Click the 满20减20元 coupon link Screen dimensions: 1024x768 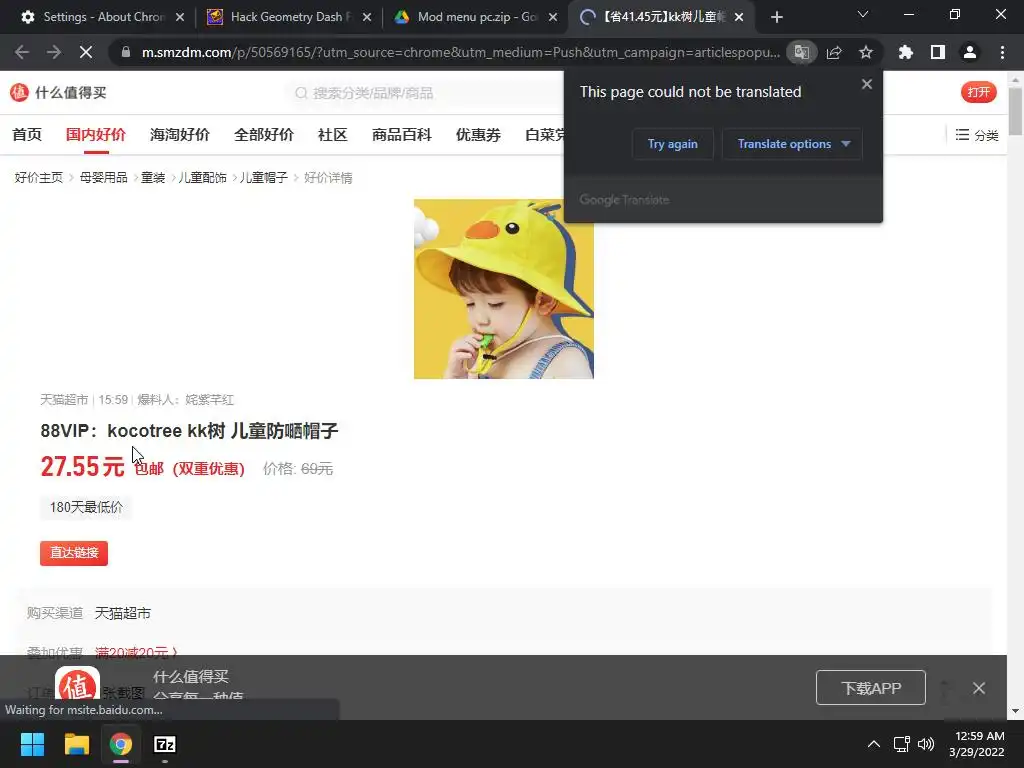[136, 651]
